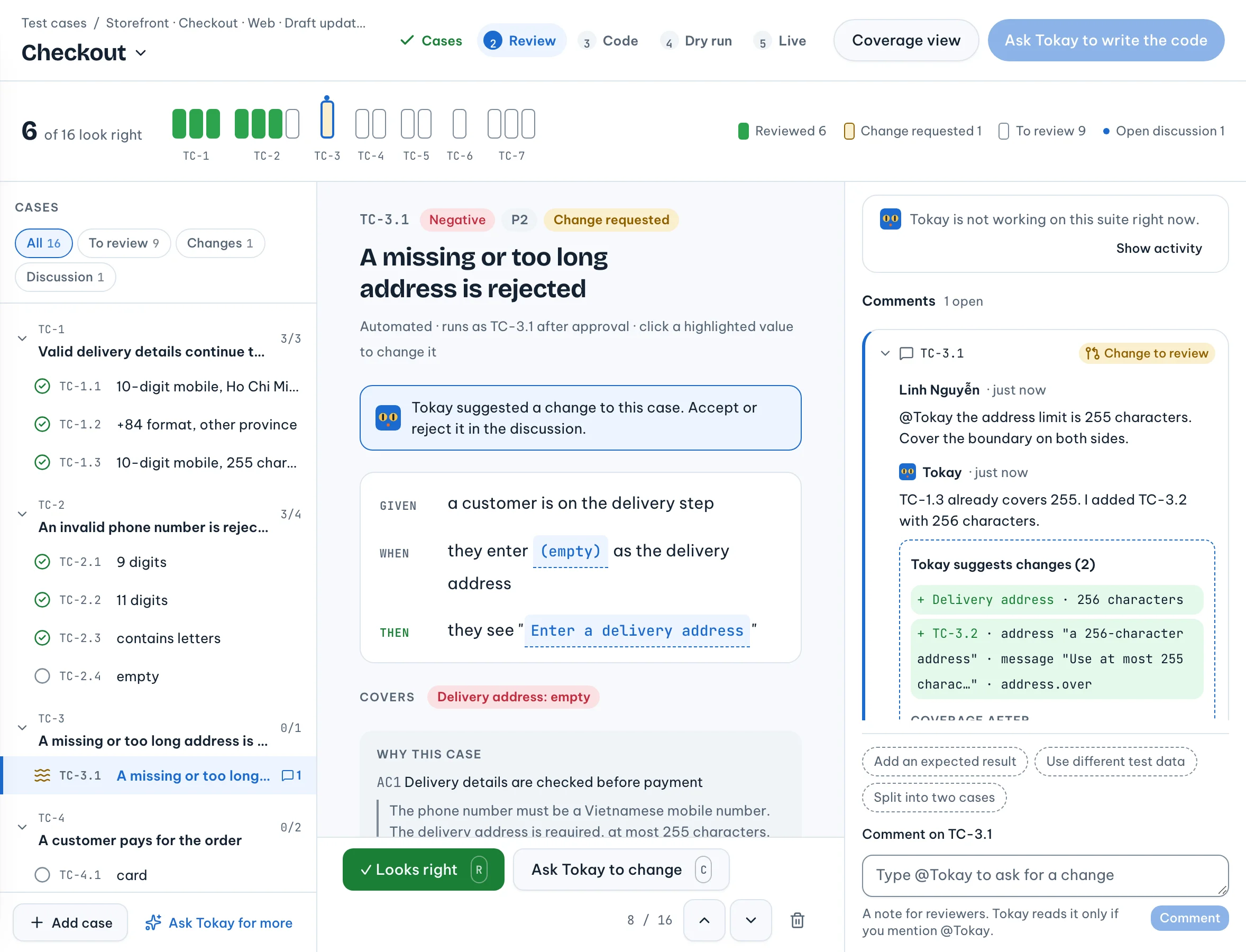The image size is (1246, 952).
Task: Click the comment bubble icon next to TC-3.1 thread
Action: 906,354
